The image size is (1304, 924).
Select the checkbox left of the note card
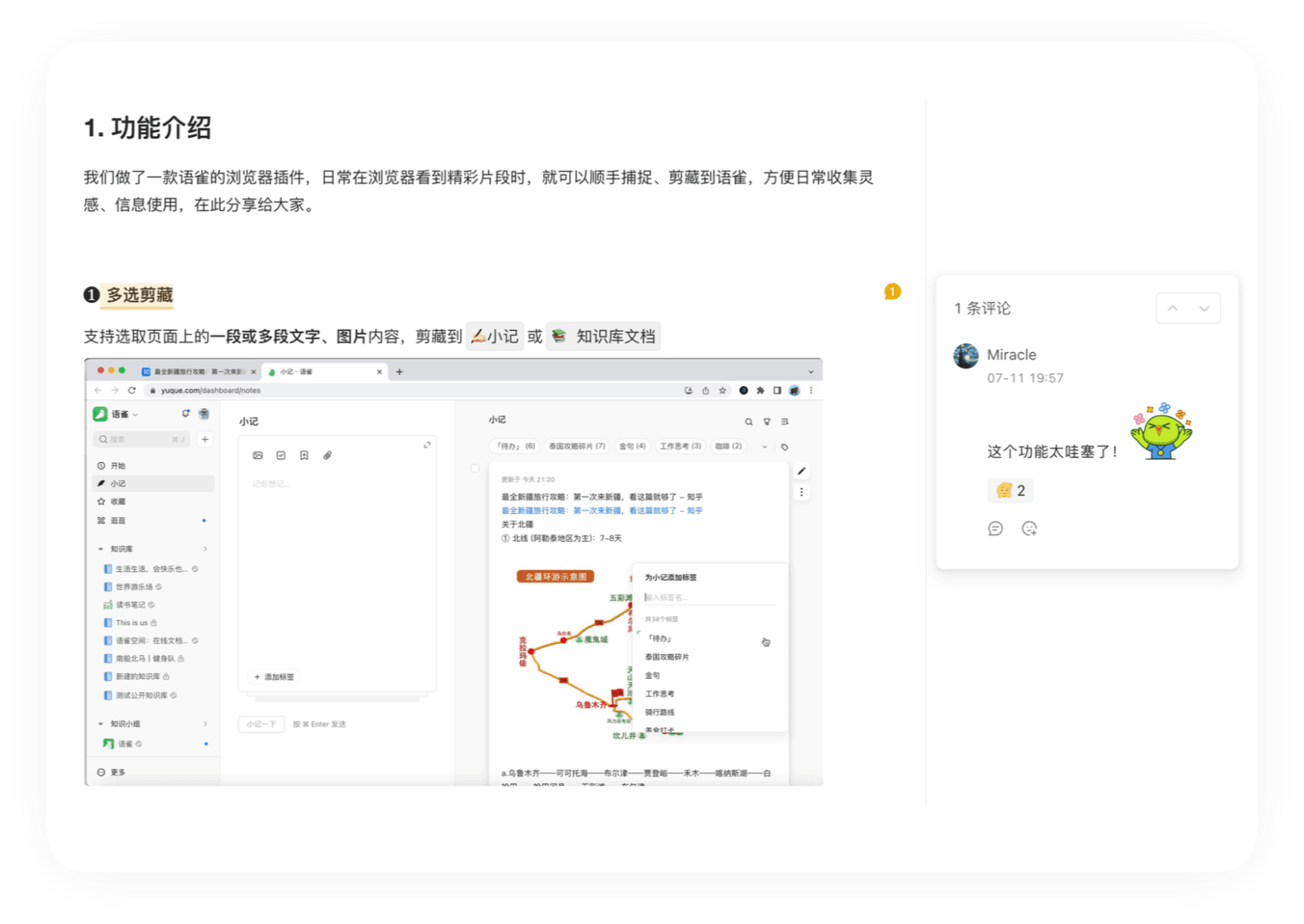(475, 469)
